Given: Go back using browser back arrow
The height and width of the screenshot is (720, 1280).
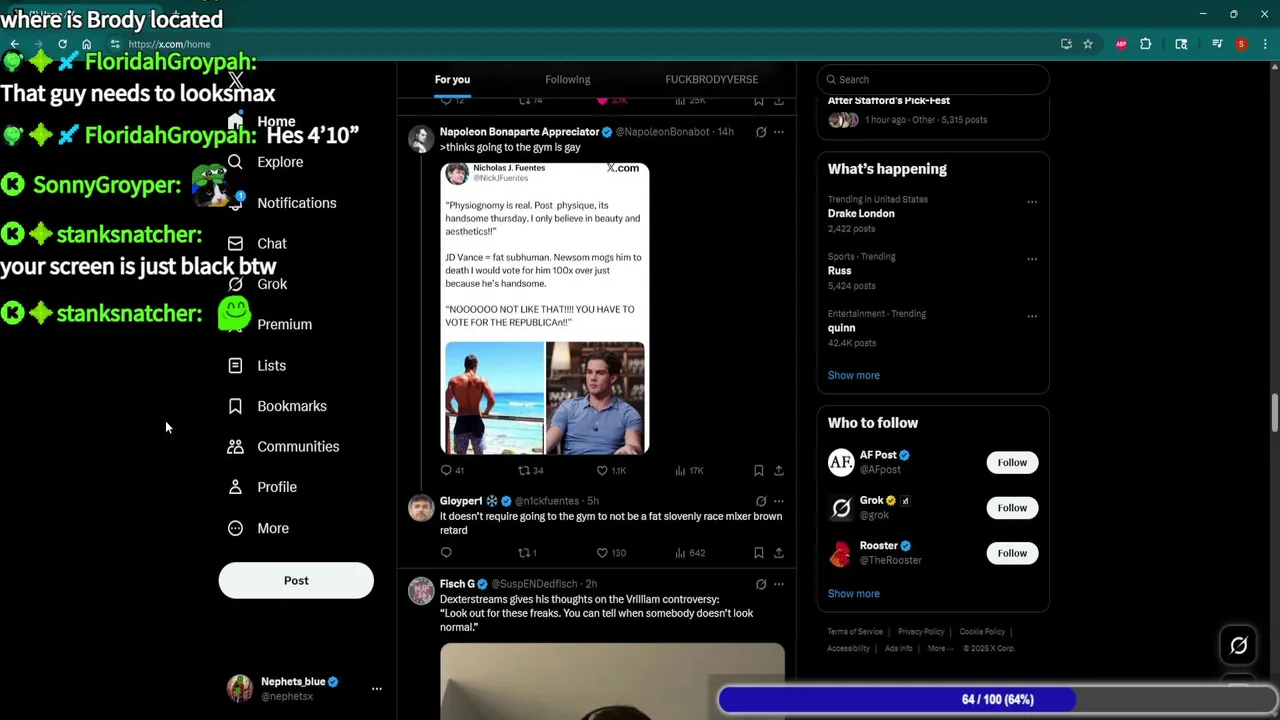Looking at the screenshot, I should click(x=14, y=44).
